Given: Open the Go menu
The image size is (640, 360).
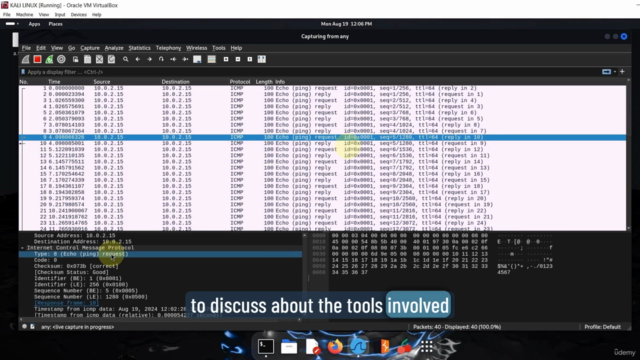Looking at the screenshot, I should coord(71,48).
